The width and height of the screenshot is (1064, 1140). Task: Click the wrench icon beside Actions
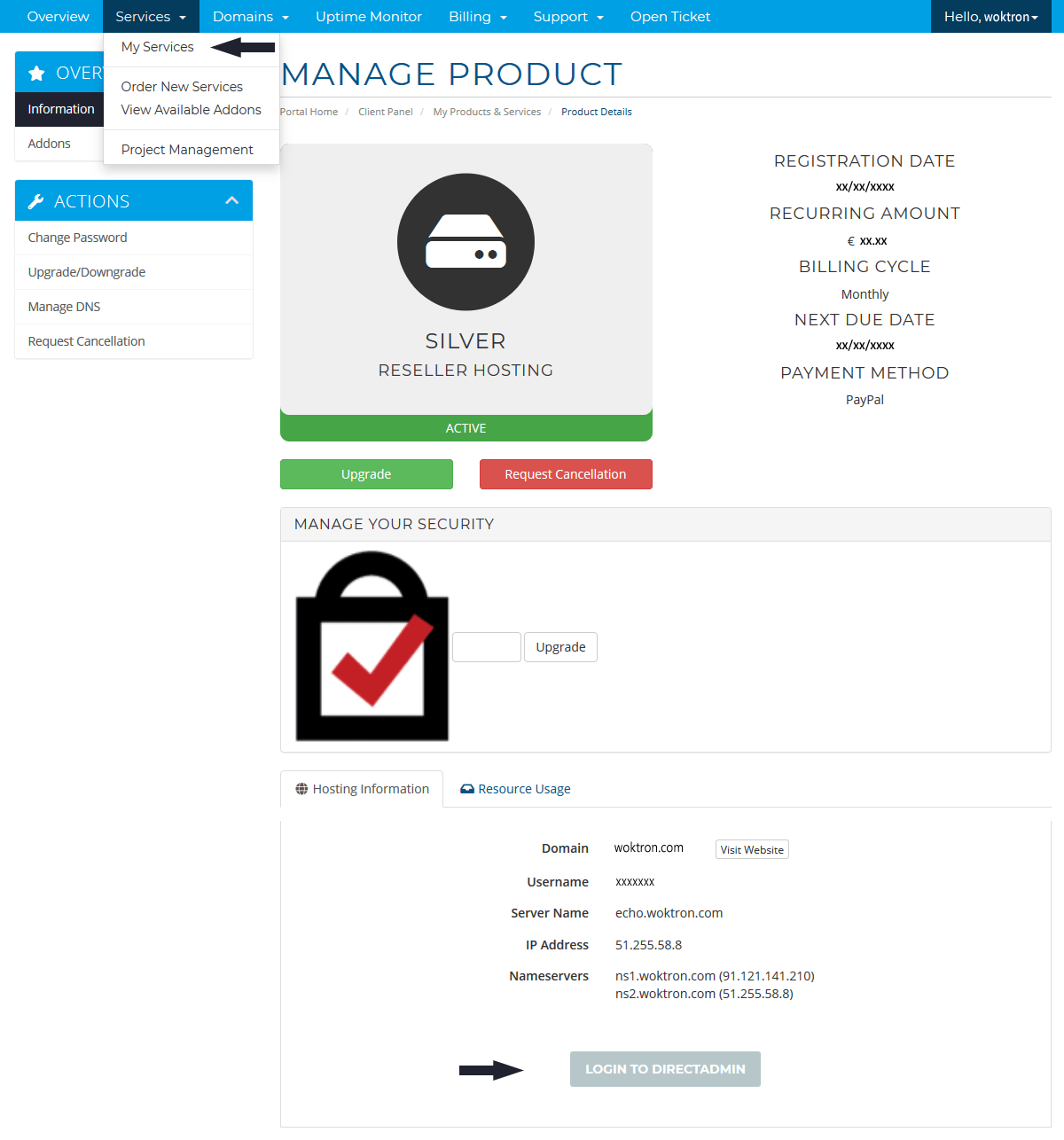[x=36, y=201]
